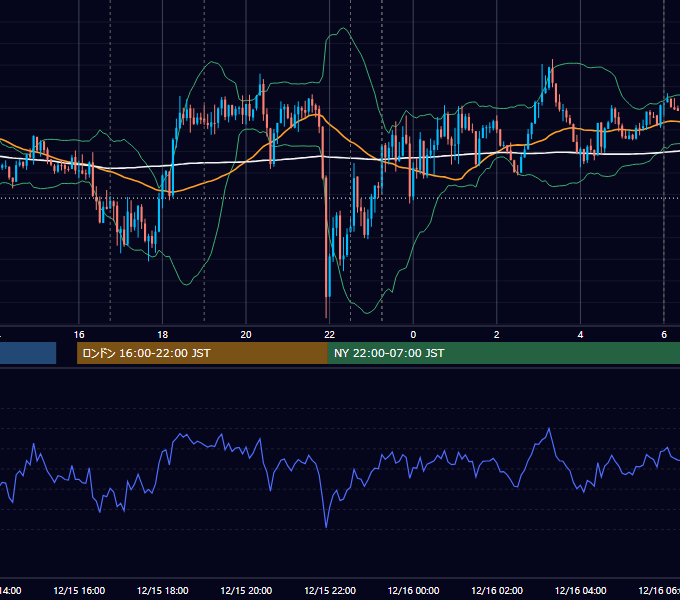Click the highest peak of the oscillator line
This screenshot has height=600, width=680.
pyautogui.click(x=549, y=428)
